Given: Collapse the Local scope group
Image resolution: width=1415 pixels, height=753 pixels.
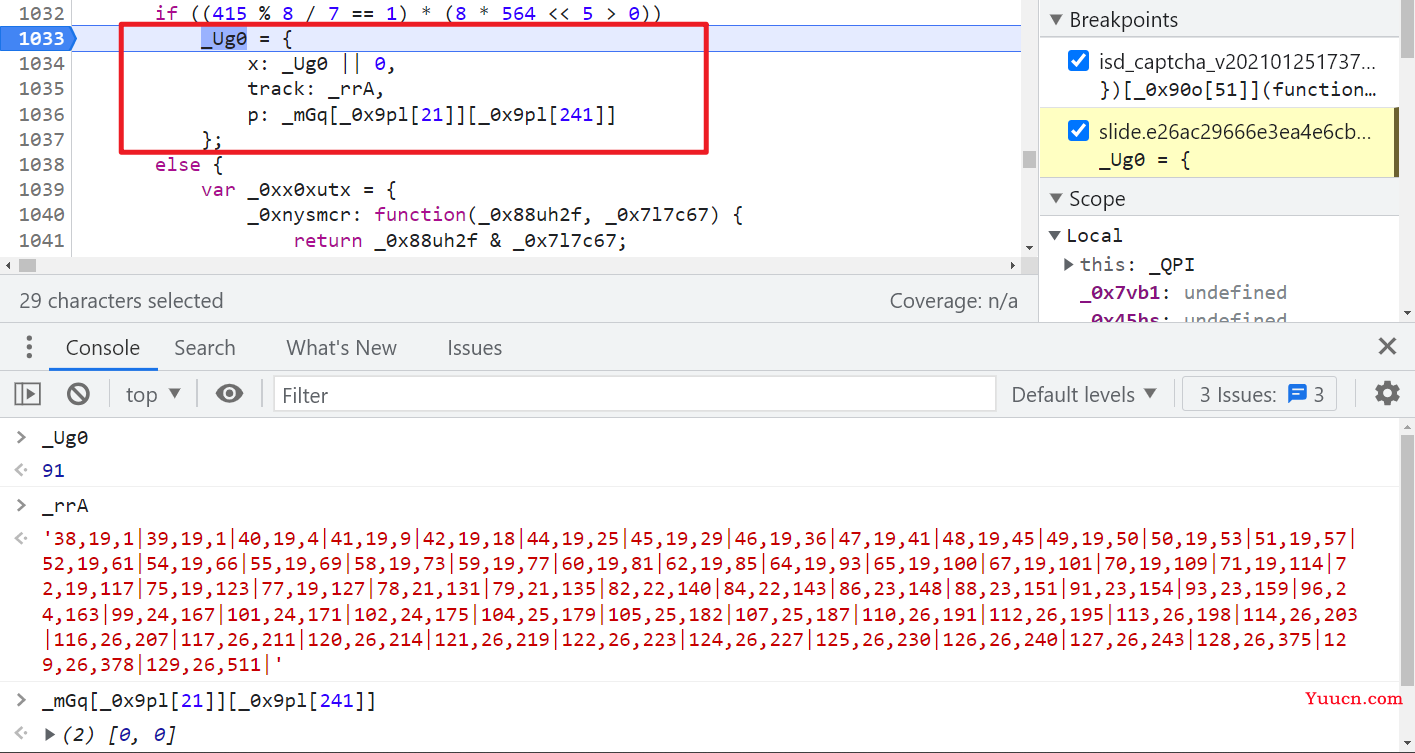Looking at the screenshot, I should tap(1055, 235).
